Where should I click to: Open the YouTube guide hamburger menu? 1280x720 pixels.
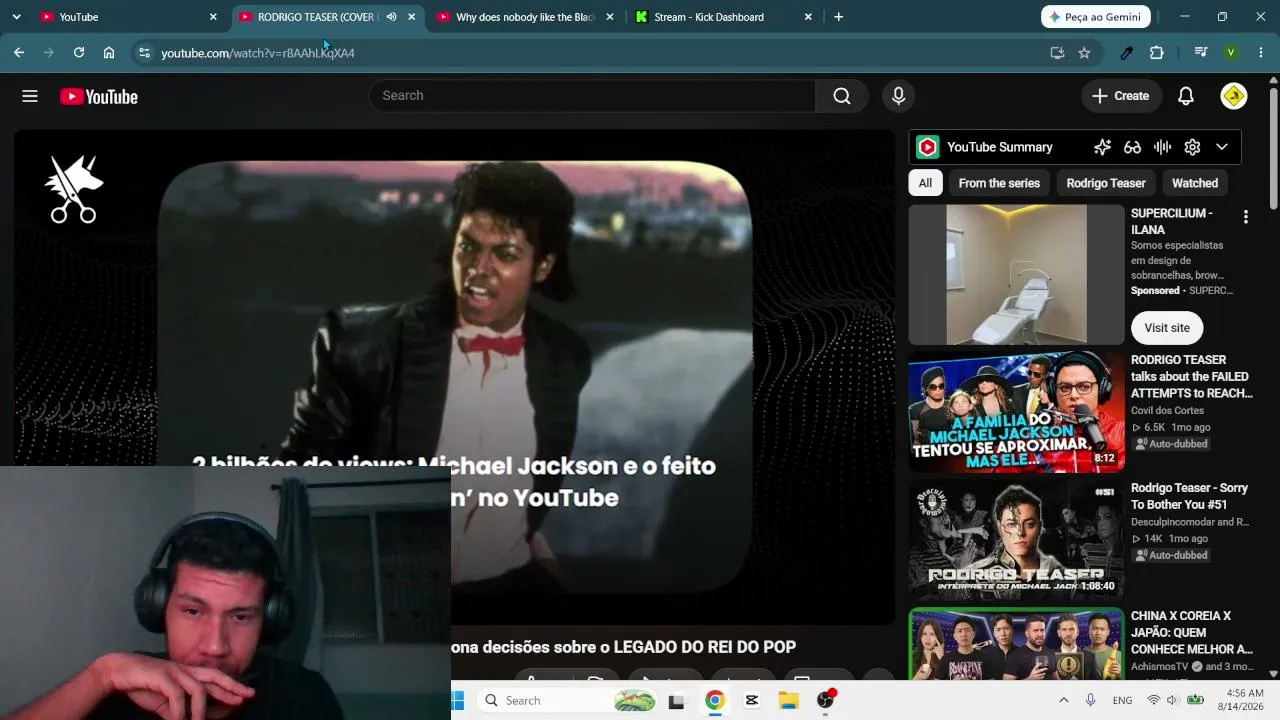click(30, 96)
